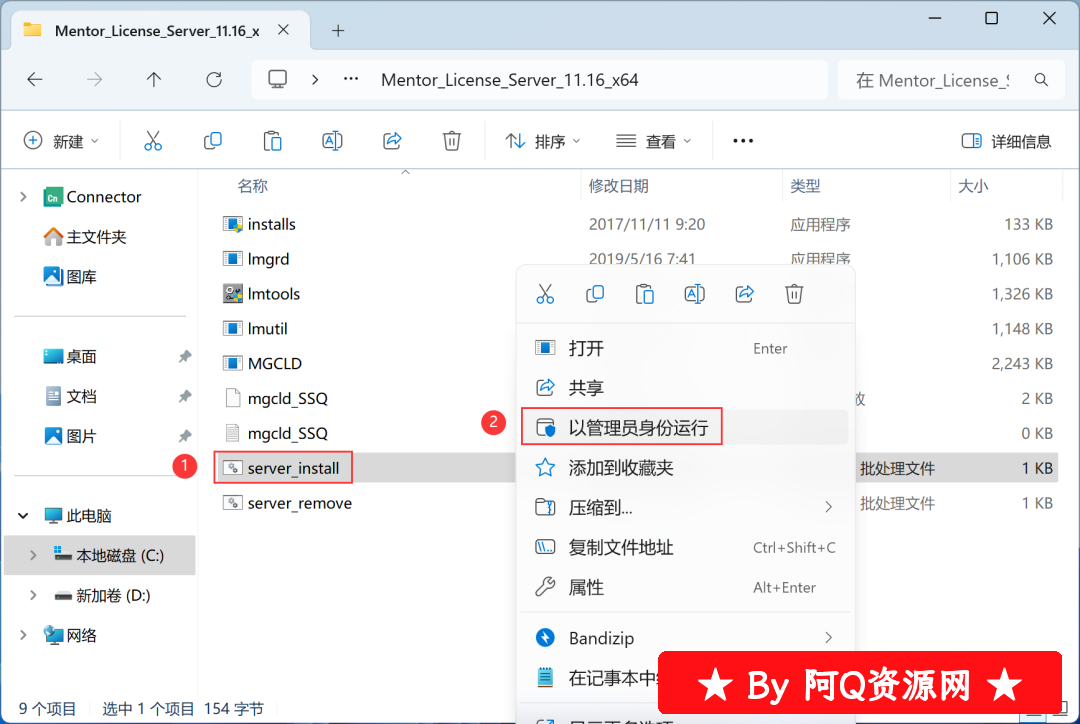Go up one folder level
The image size is (1080, 724).
154,80
